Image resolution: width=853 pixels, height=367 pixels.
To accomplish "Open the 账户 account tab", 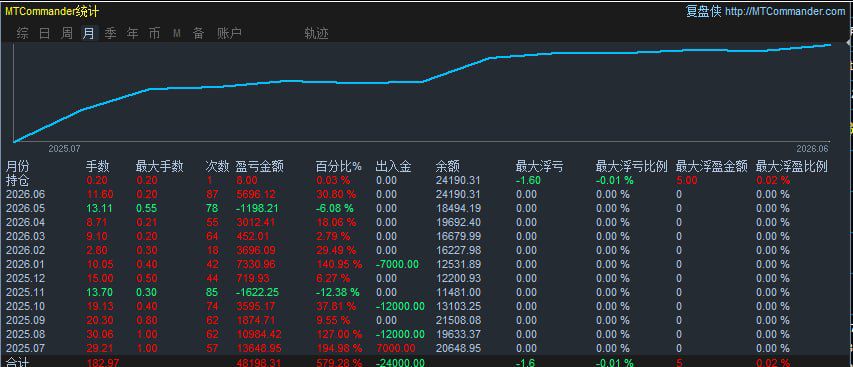I will tap(229, 34).
